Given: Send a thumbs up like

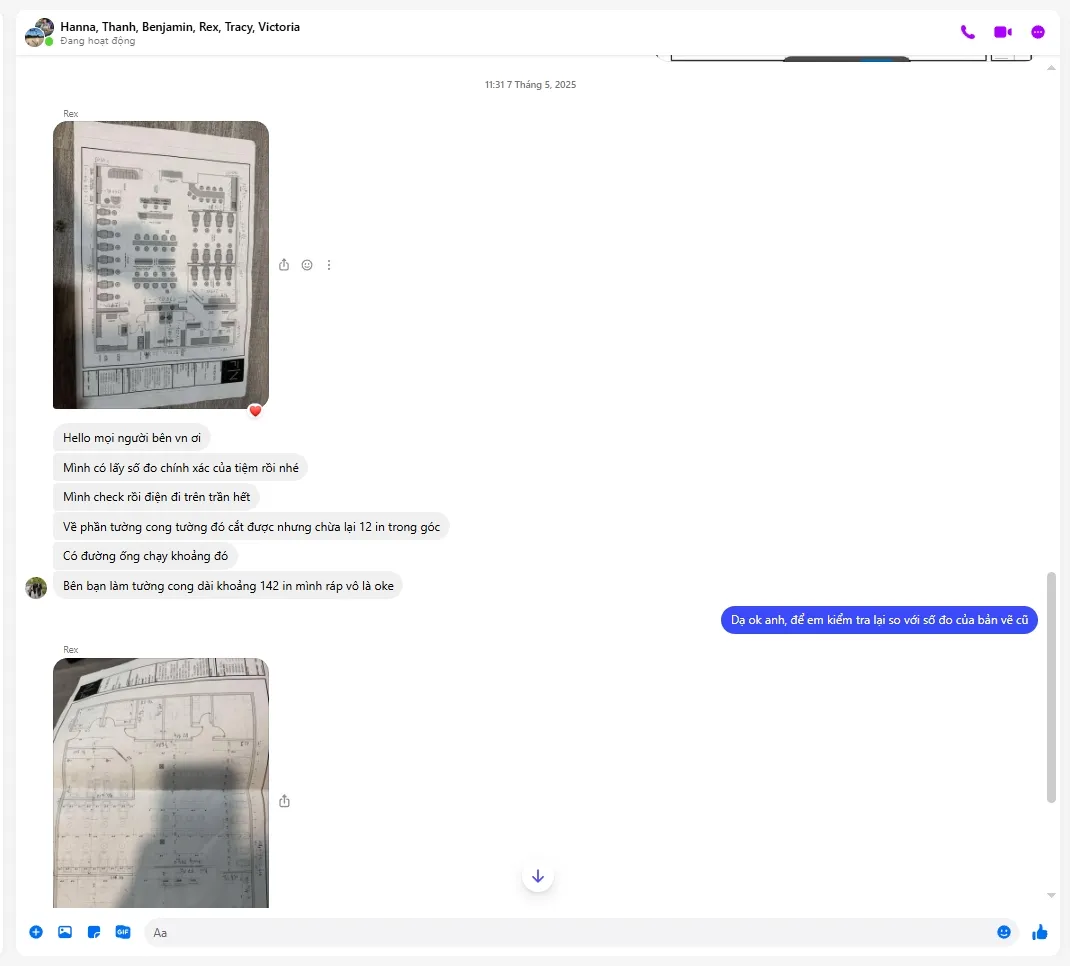Looking at the screenshot, I should 1040,932.
